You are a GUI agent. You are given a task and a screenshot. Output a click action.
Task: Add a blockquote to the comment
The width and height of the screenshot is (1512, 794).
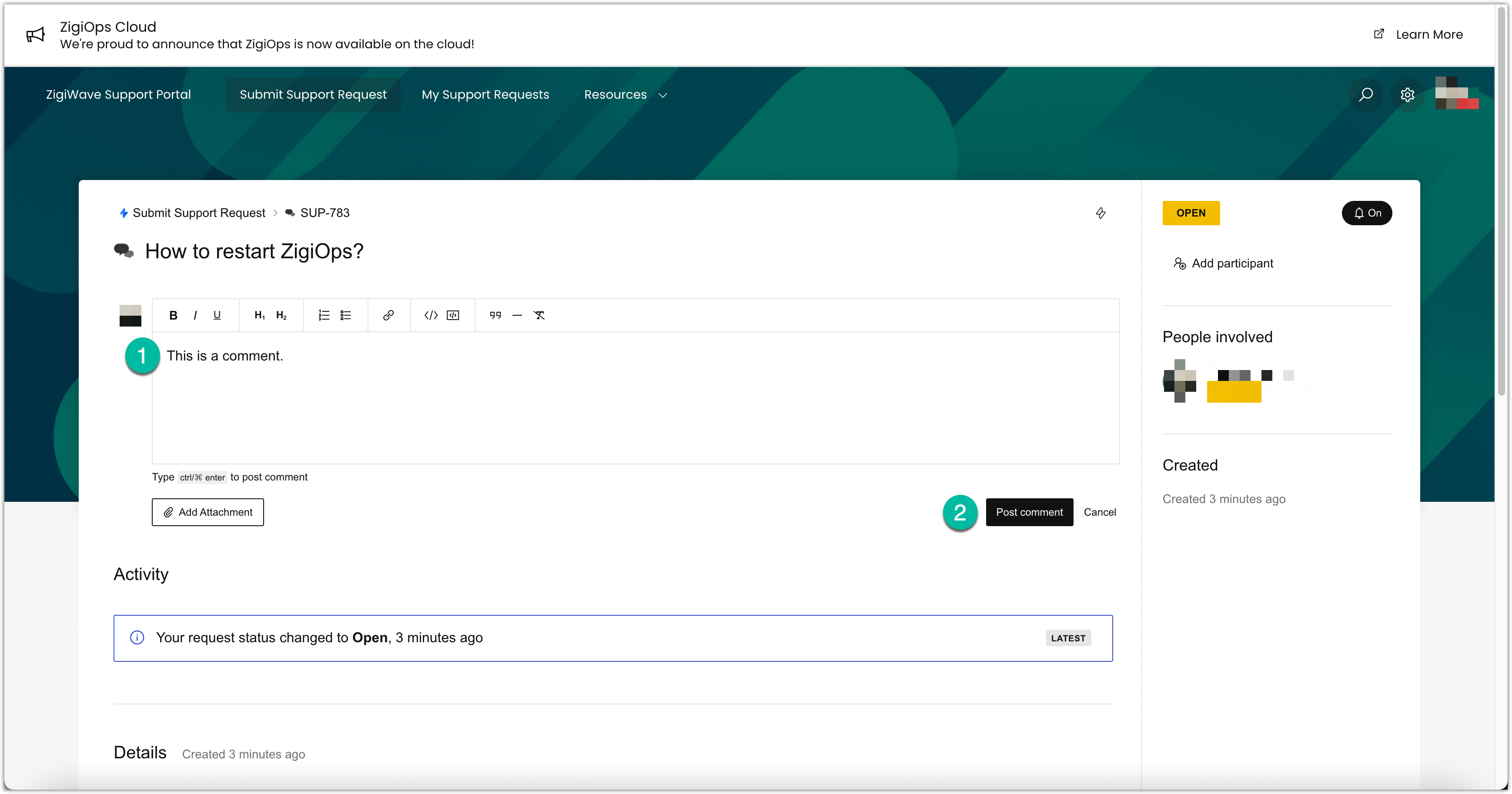(x=495, y=315)
